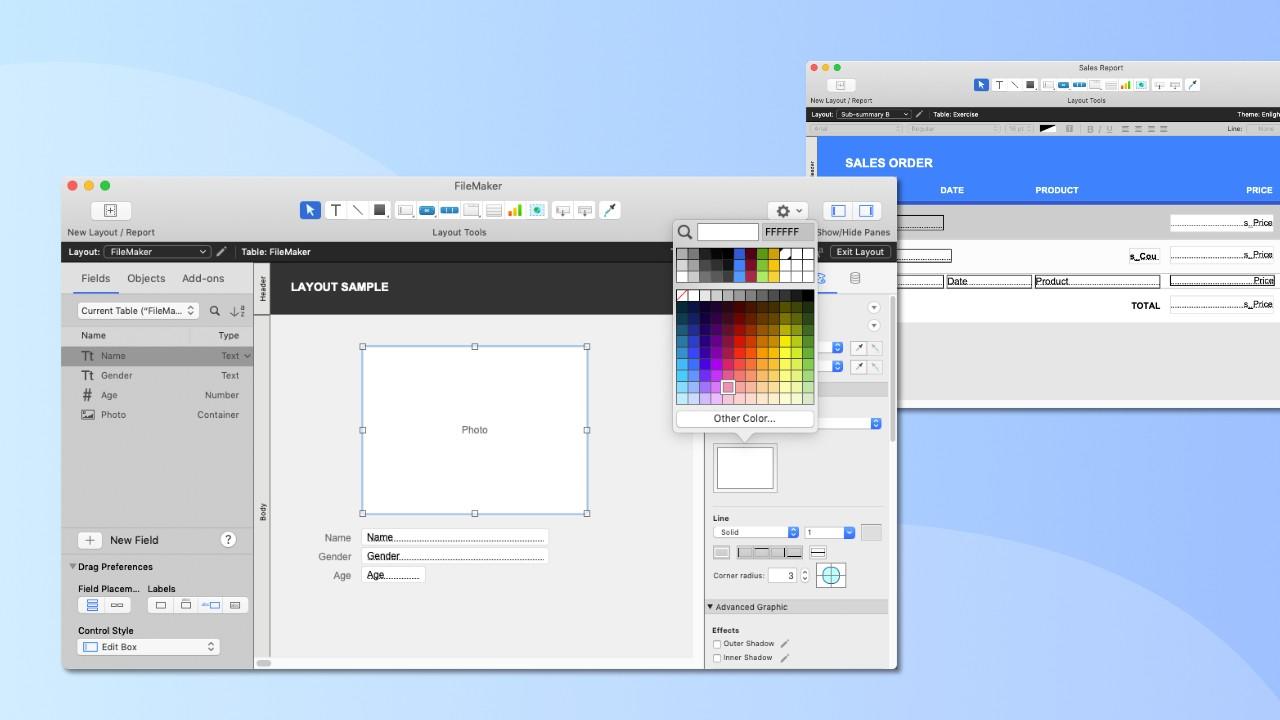Viewport: 1280px width, 720px height.
Task: Select the Button Bar tool in FileMaker toolbar
Action: click(449, 210)
